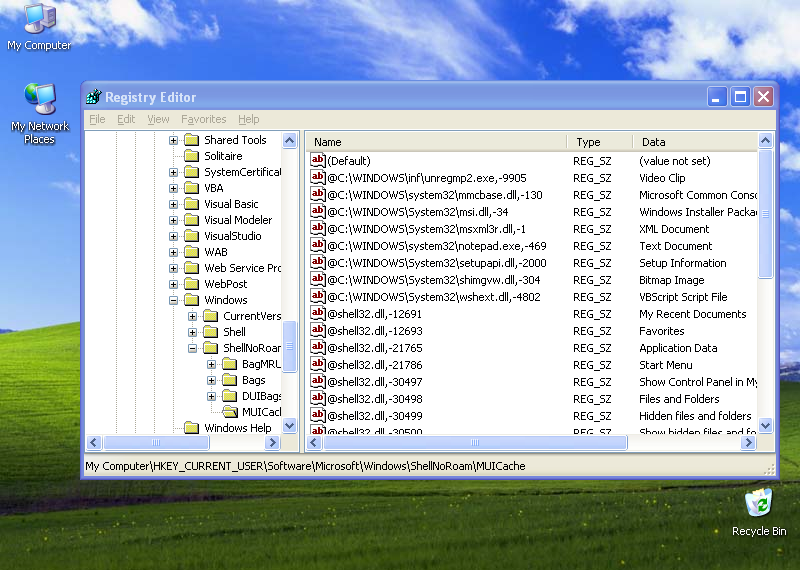The image size is (800, 570).
Task: Click the Shared Tools folder icon
Action: click(x=191, y=140)
